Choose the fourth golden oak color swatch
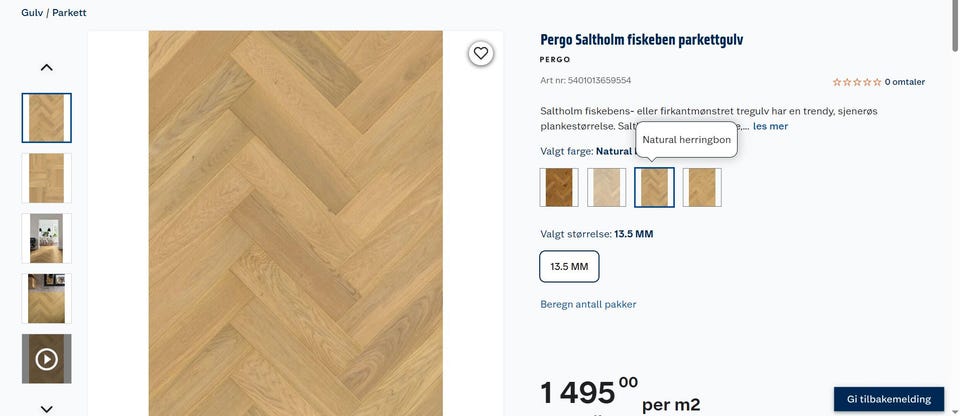The image size is (960, 416). coord(702,187)
